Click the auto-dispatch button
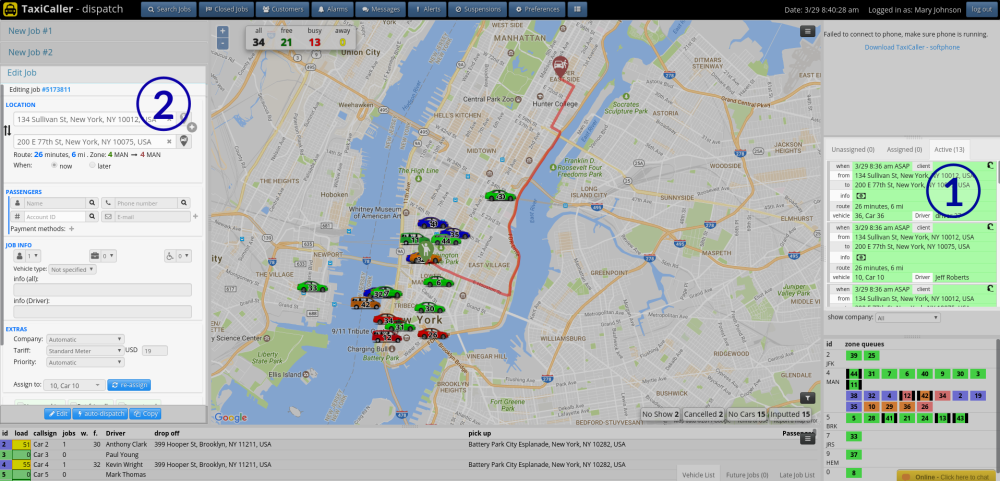This screenshot has height=481, width=1000. click(100, 413)
